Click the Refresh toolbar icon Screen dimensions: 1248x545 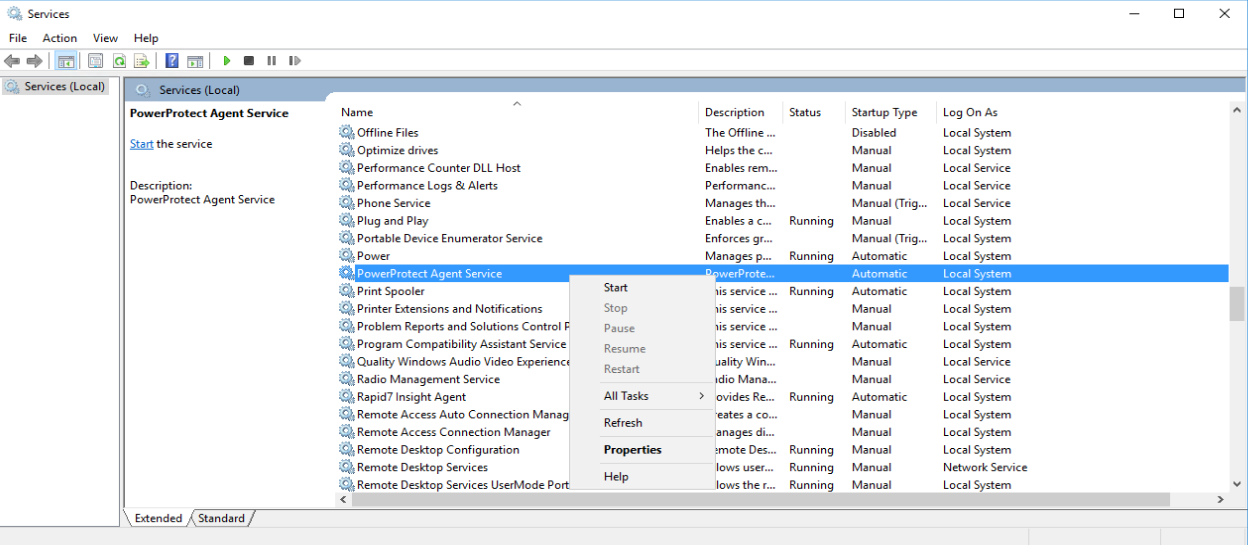coord(119,61)
